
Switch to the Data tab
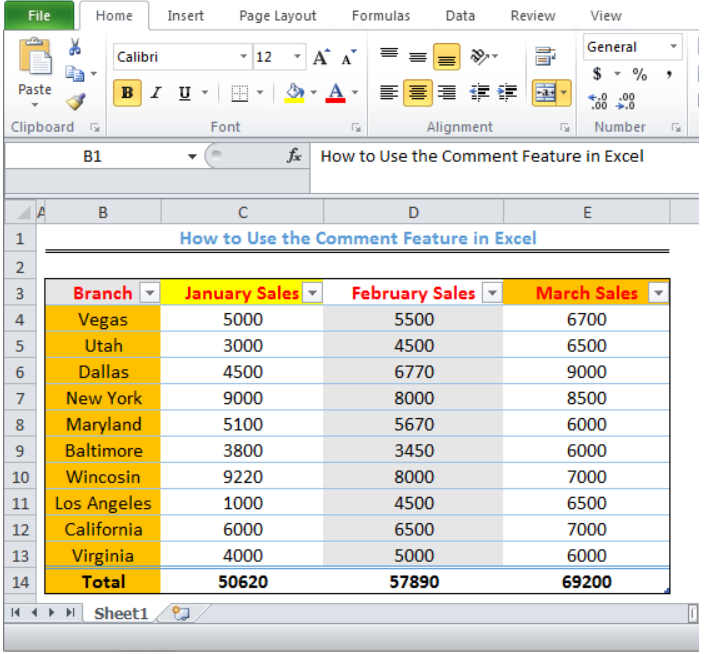tap(460, 16)
